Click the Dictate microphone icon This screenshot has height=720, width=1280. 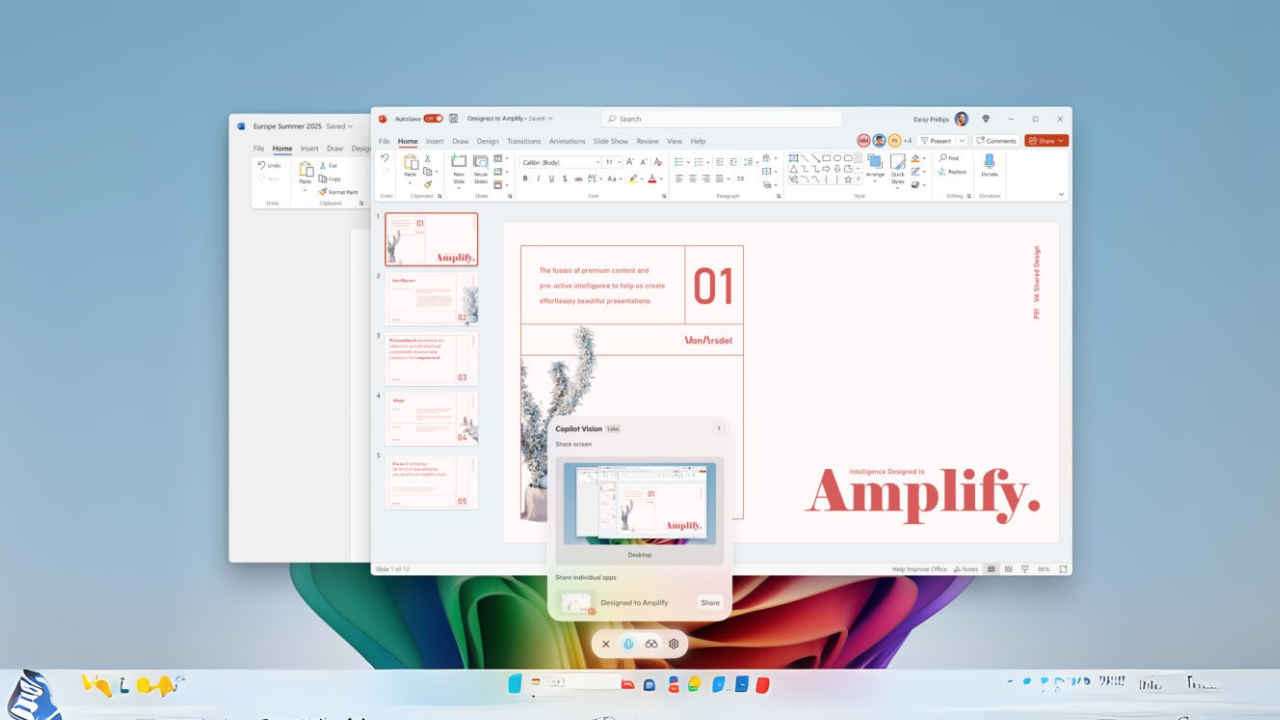point(989,161)
